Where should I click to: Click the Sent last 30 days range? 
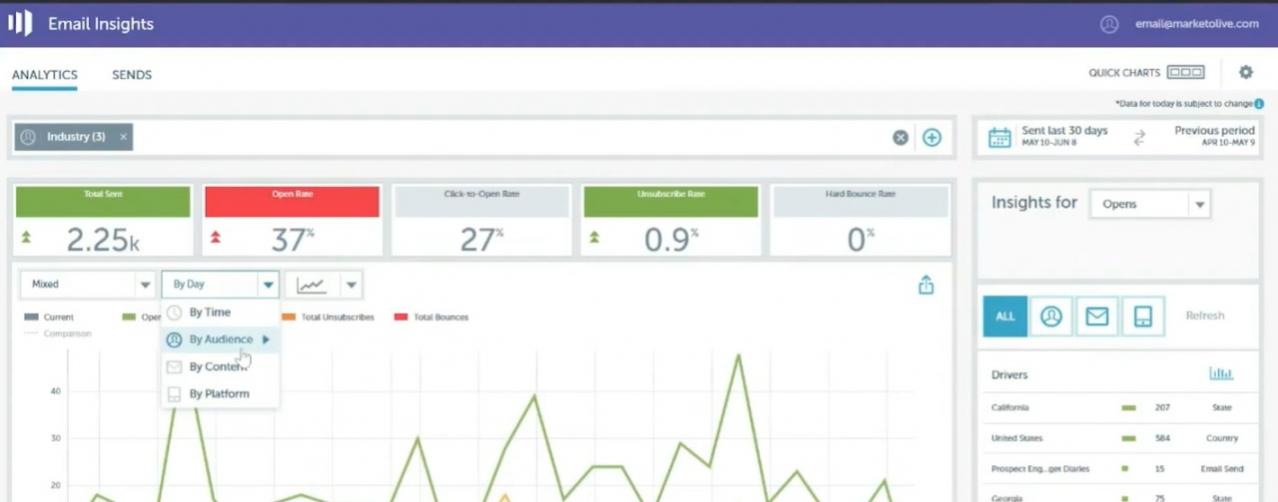[x=1064, y=136]
